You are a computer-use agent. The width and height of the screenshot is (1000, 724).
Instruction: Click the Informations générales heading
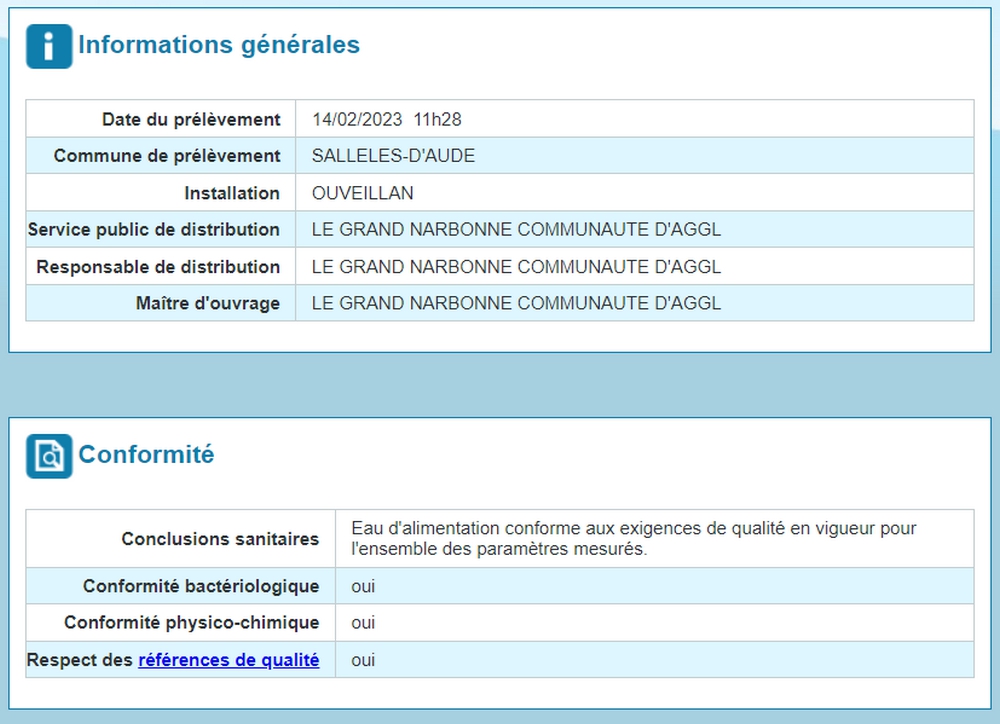(x=219, y=45)
